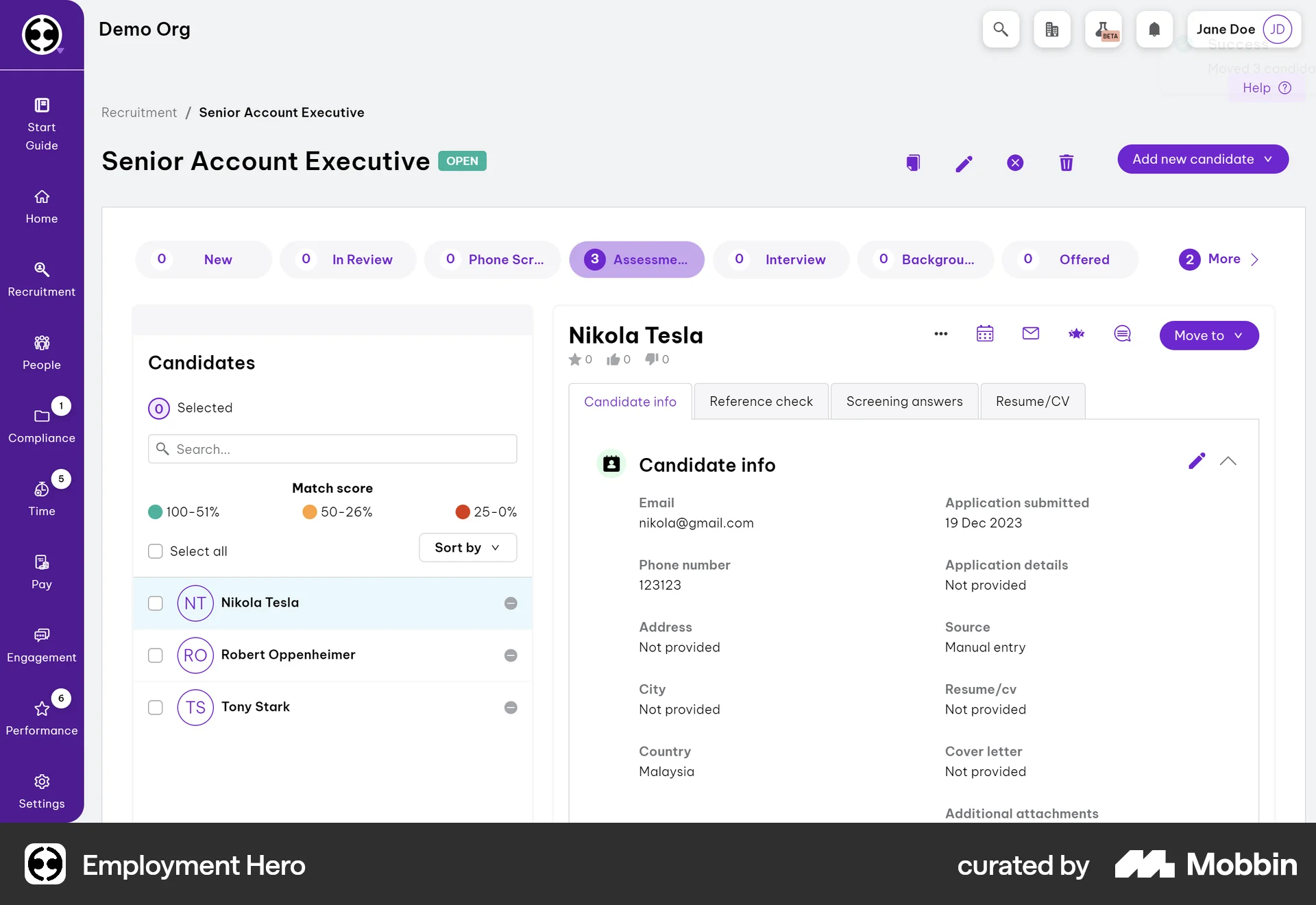
Task: Select the email icon to contact Nikola Tesla
Action: pyautogui.click(x=1031, y=334)
